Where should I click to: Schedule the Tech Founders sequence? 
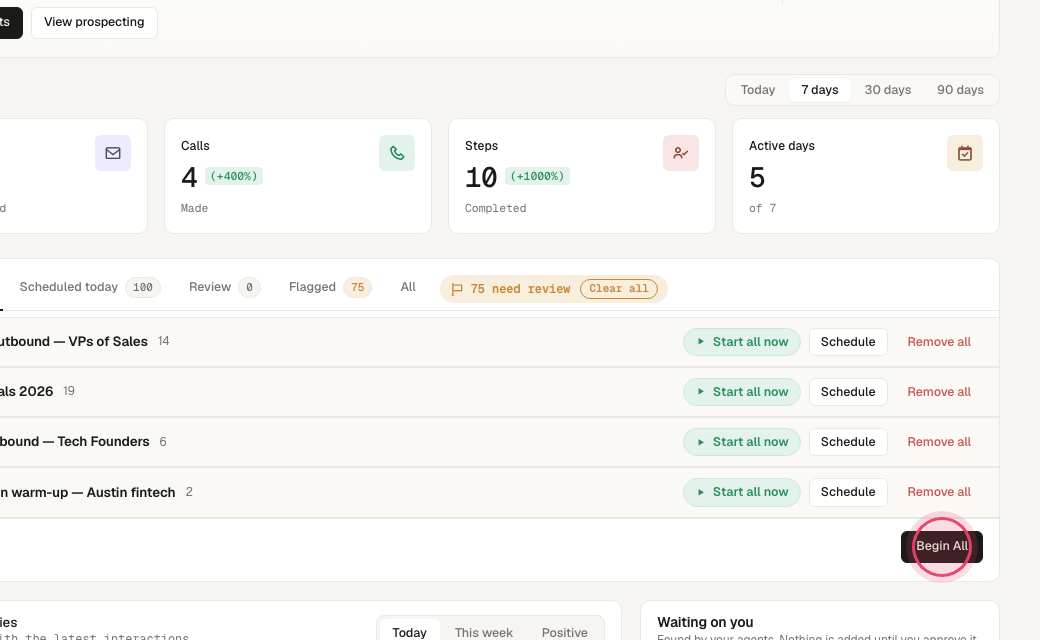click(848, 442)
